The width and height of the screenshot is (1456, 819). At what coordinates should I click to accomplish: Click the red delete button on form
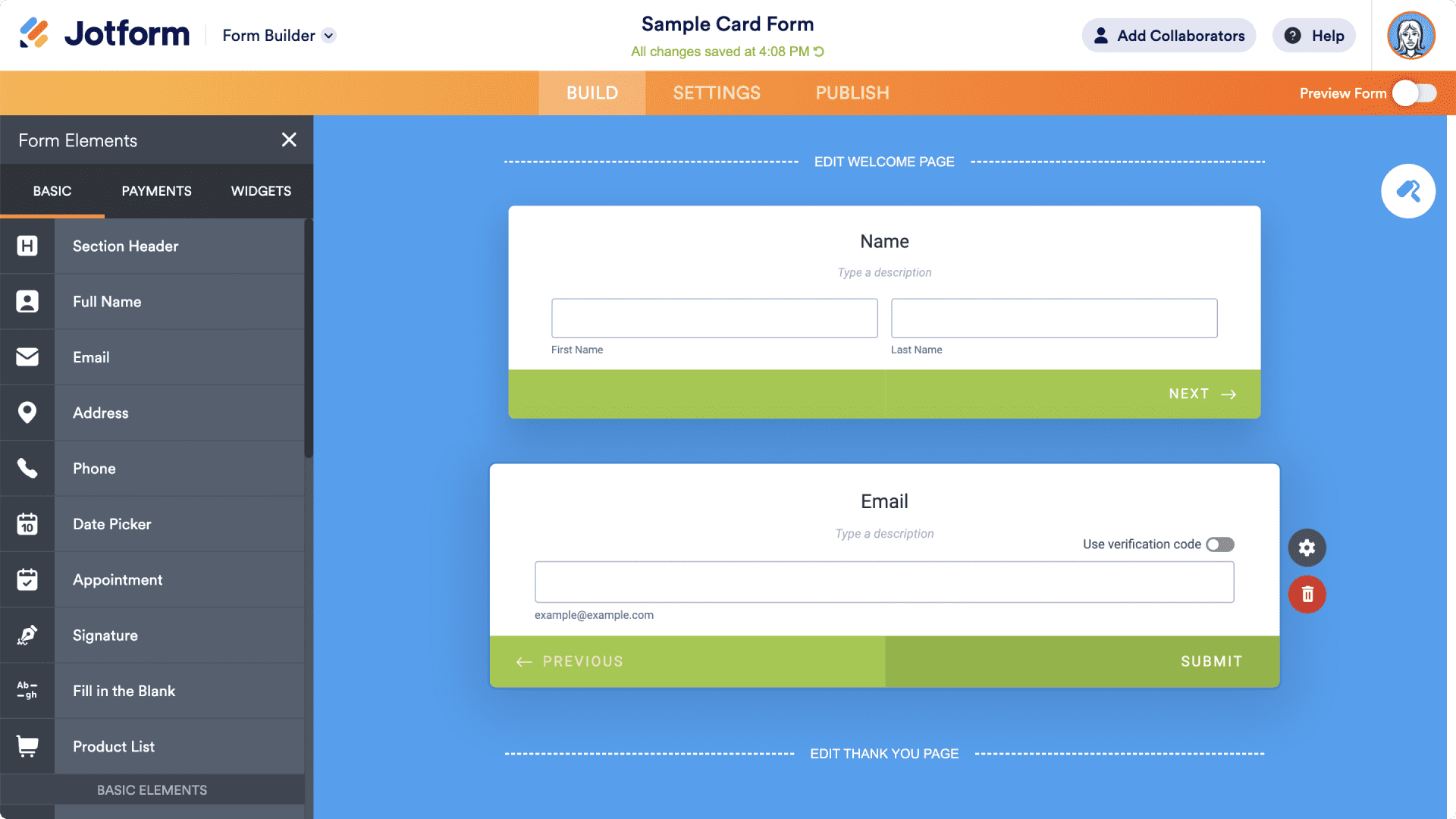click(x=1307, y=595)
